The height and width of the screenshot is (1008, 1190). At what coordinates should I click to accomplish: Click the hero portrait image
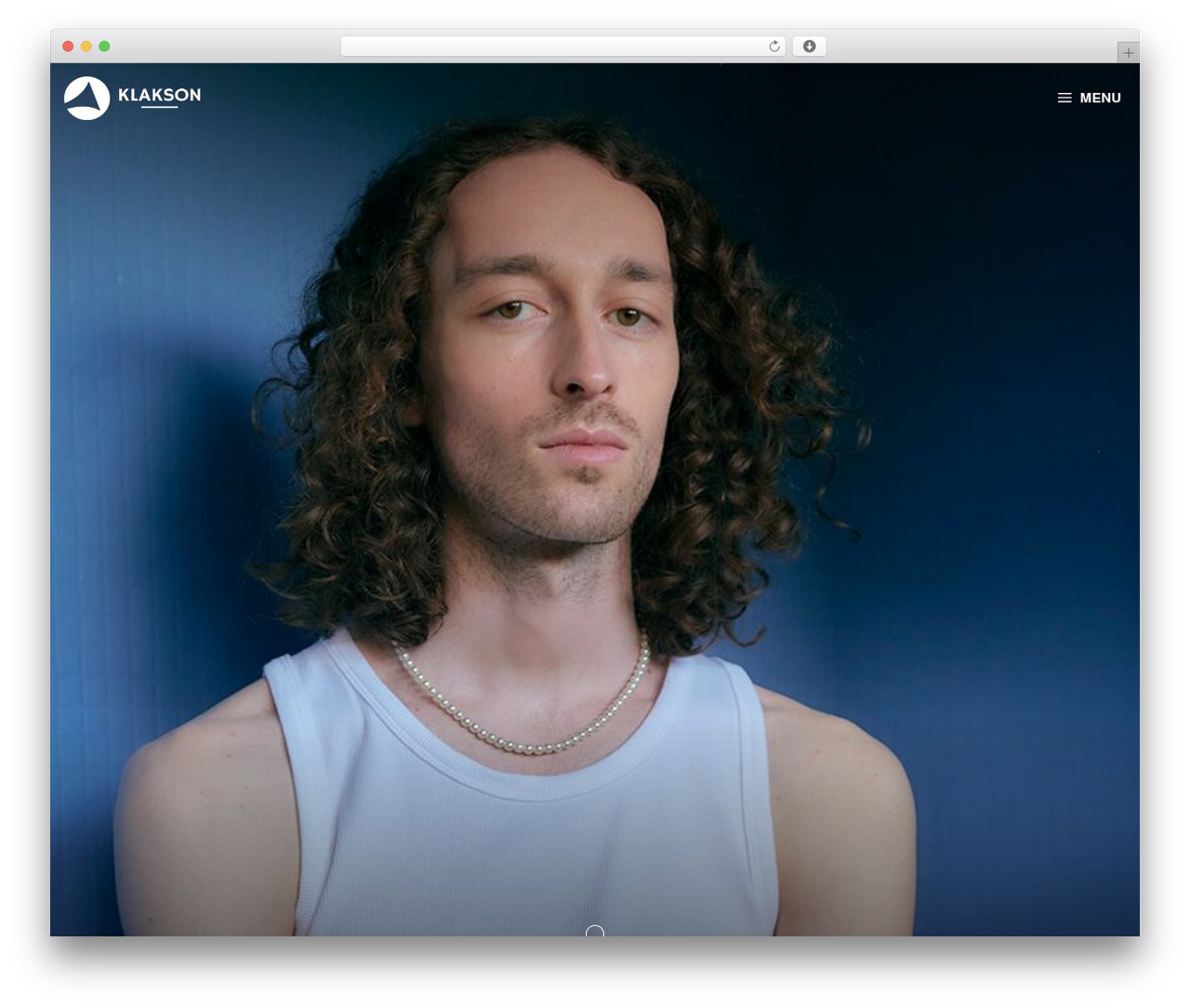(x=595, y=499)
